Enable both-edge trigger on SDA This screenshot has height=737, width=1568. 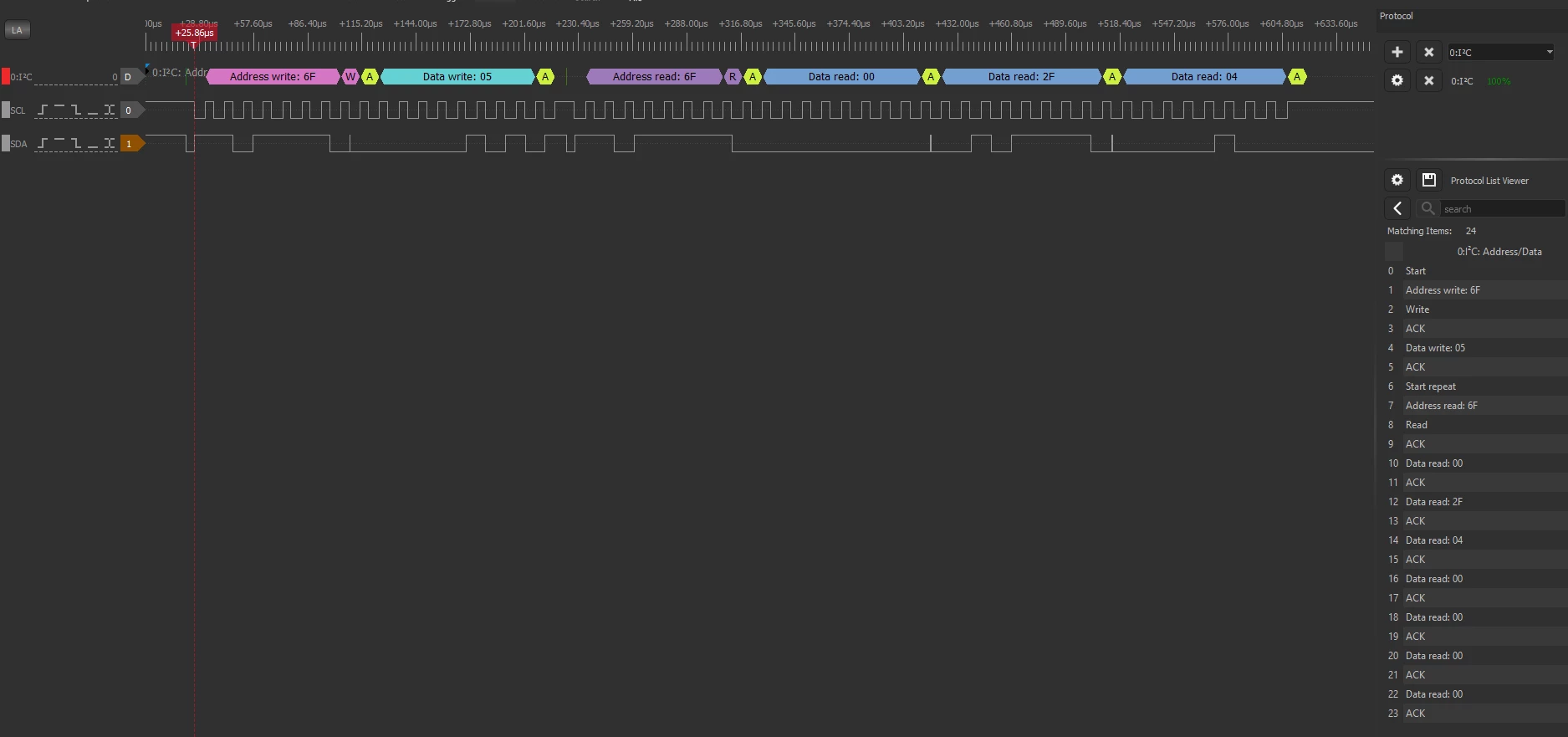pos(110,143)
